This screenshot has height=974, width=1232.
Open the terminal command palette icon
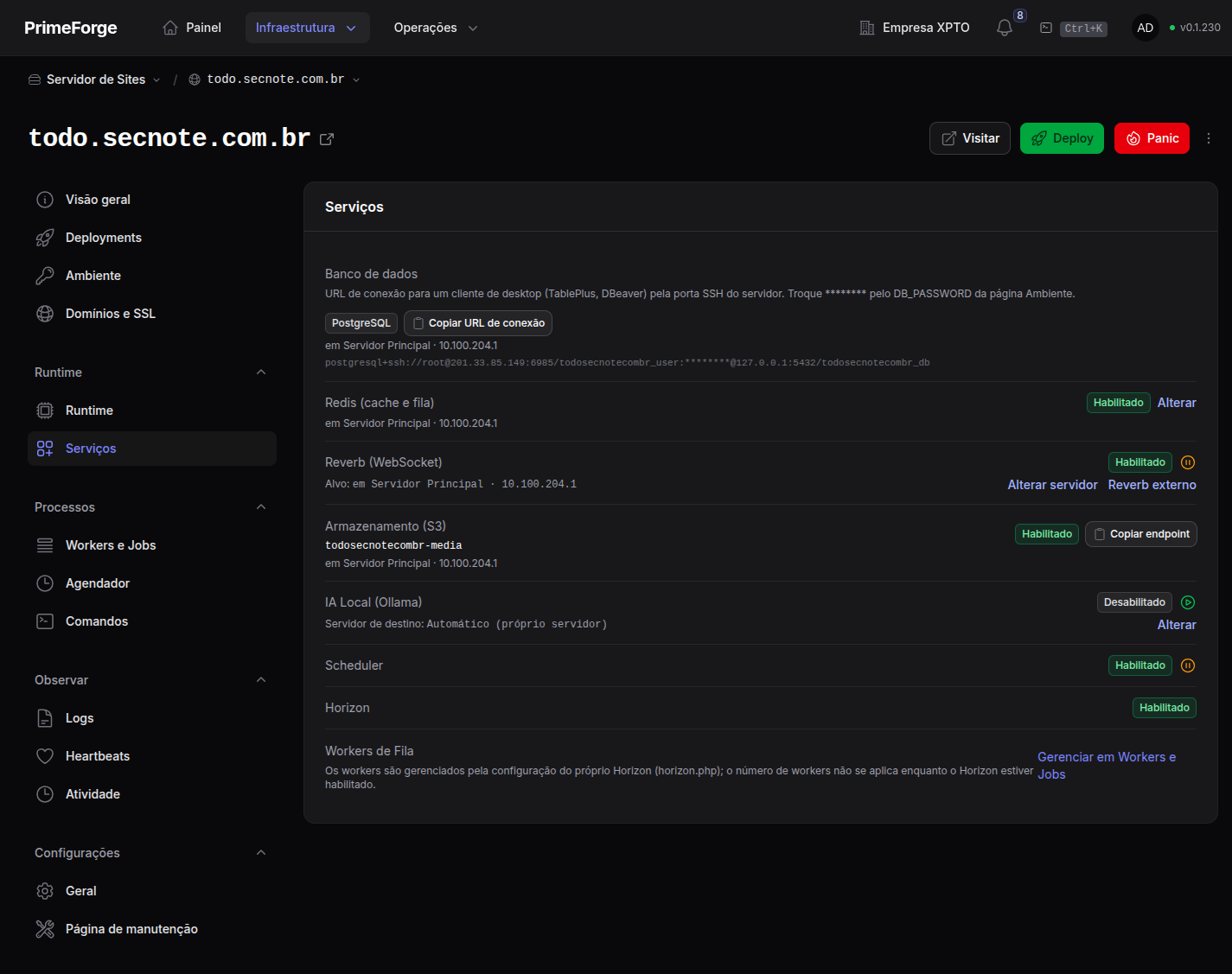1045,28
